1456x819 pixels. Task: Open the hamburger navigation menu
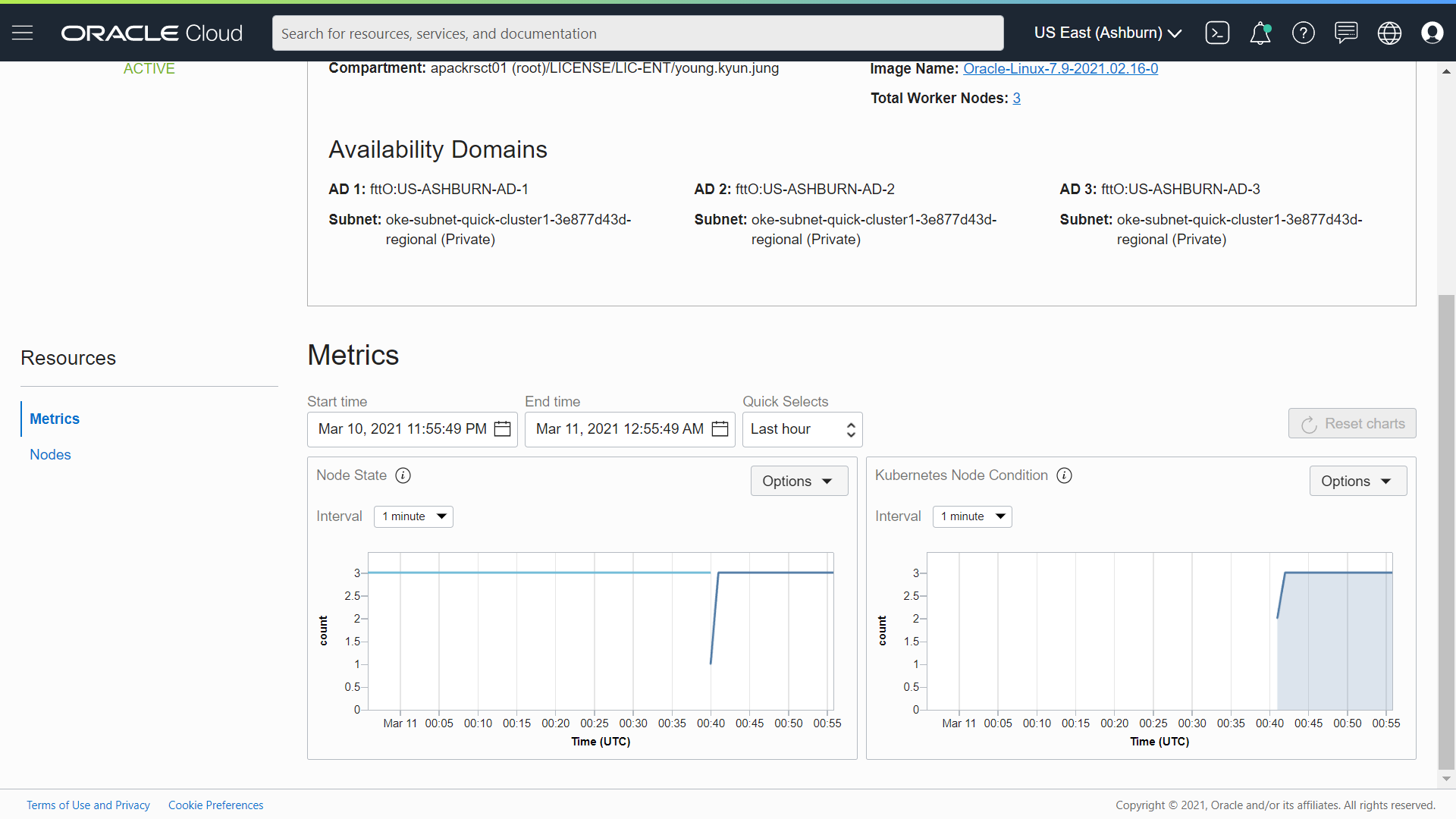23,33
